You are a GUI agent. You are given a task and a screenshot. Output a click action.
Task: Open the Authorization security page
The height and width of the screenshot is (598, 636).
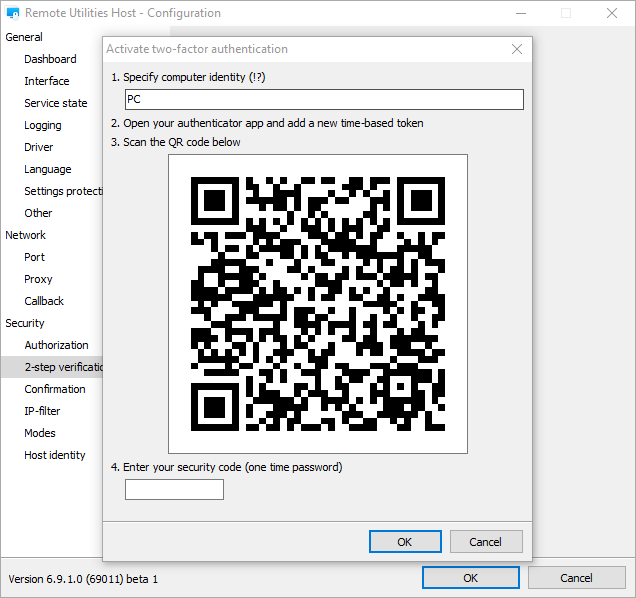pos(56,345)
